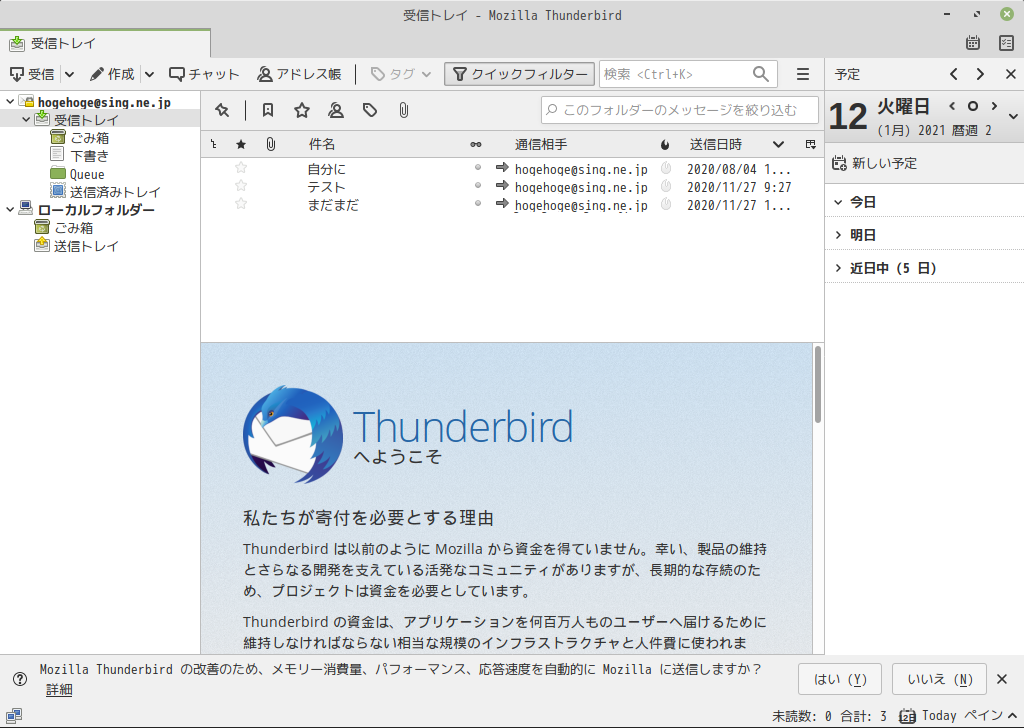
Task: Expand the mini-month dropdown chevron
Action: coord(1013,117)
